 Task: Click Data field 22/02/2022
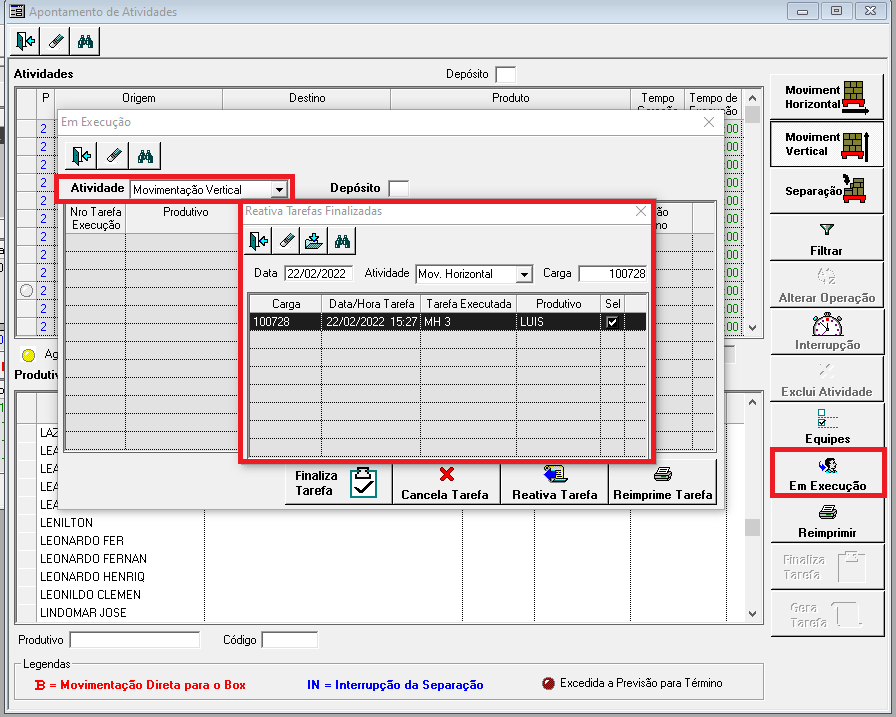(318, 274)
